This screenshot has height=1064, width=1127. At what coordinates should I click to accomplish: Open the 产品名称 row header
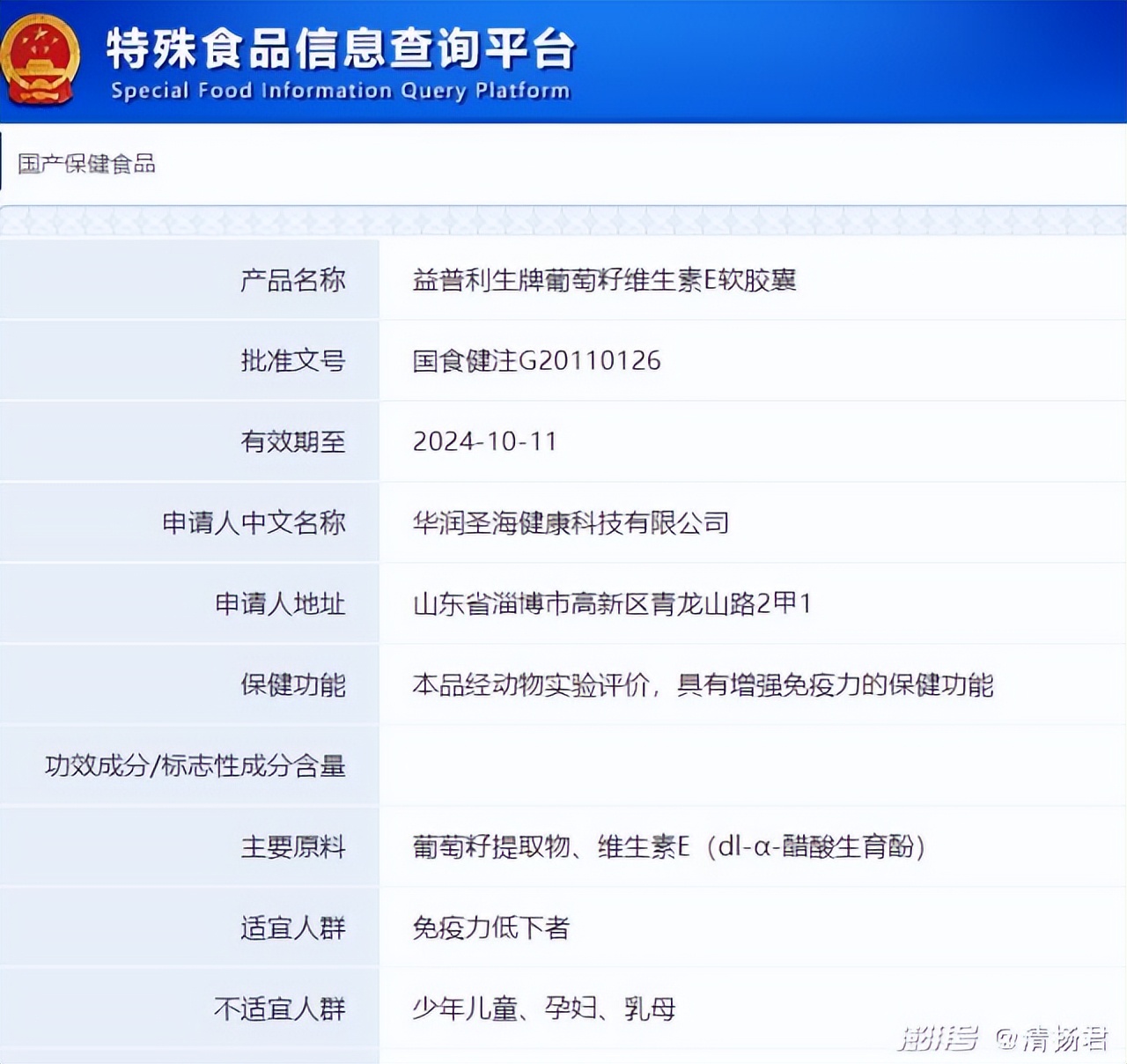pyautogui.click(x=293, y=280)
